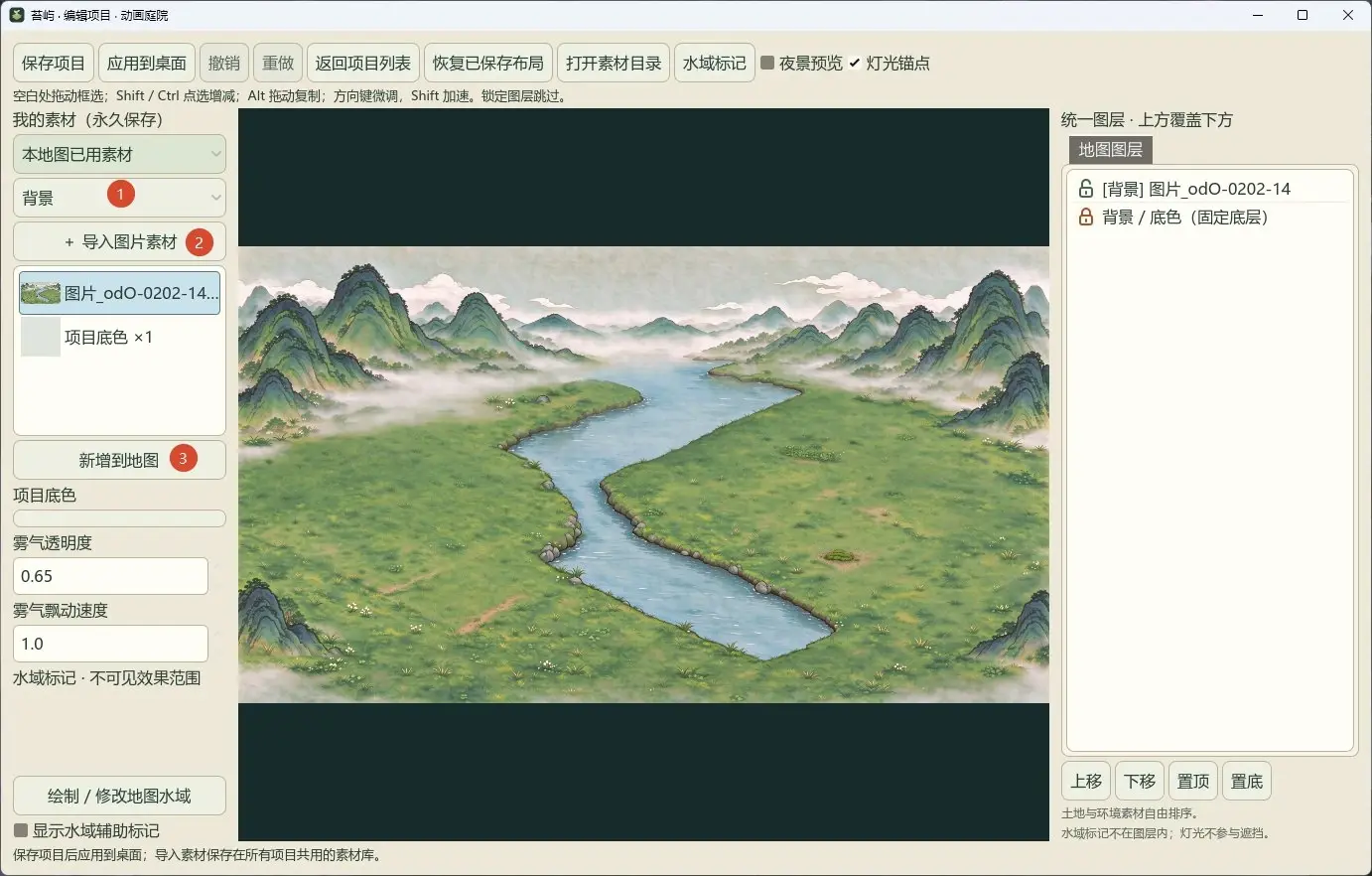Click 绘制 / 修改地图水域 button
Screen dimensions: 1372x876
(x=119, y=796)
